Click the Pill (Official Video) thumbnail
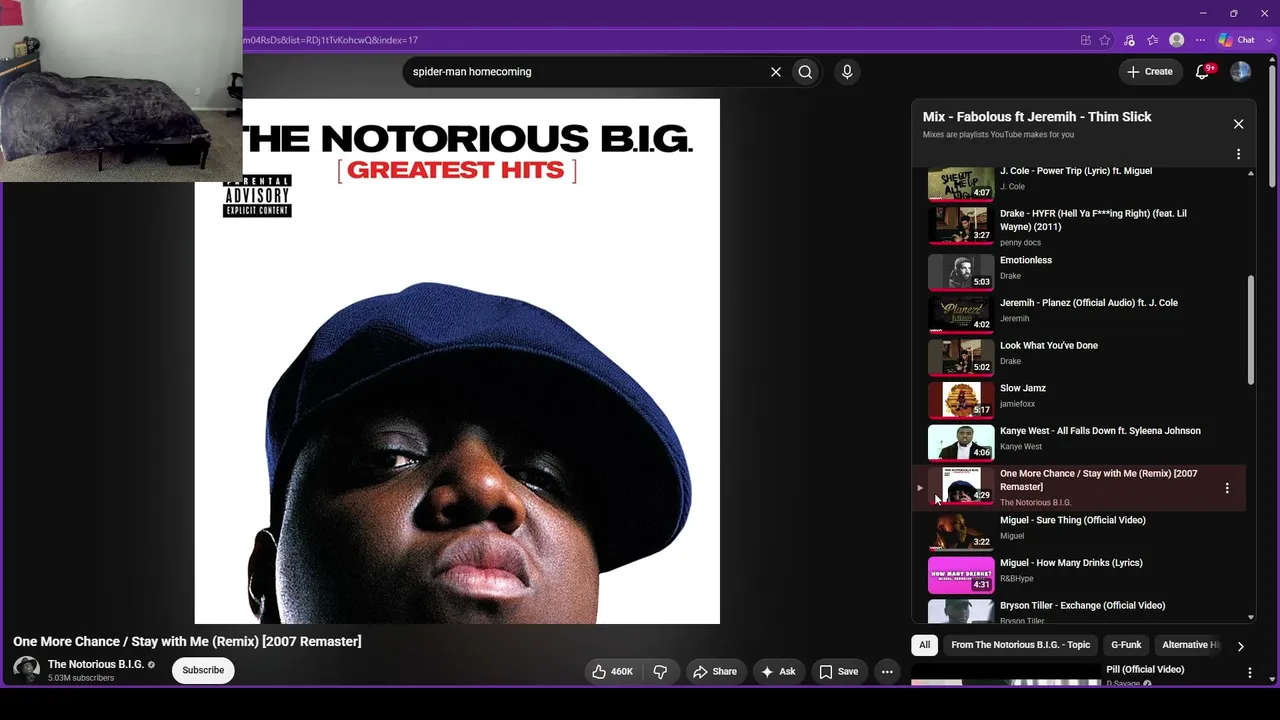This screenshot has height=720, width=1280. [x=1006, y=675]
